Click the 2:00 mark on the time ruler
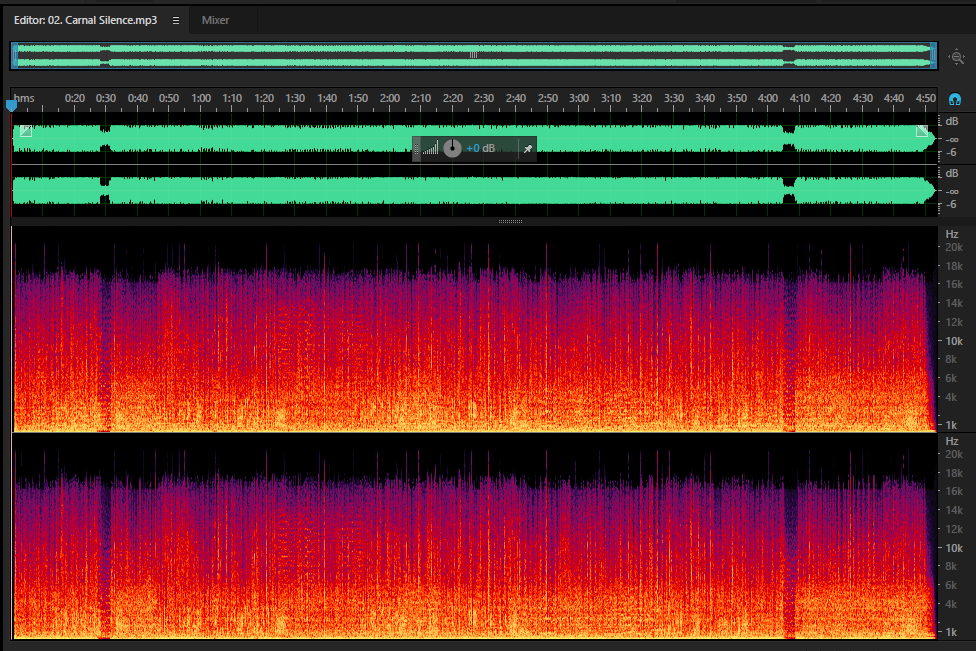Viewport: 976px width, 651px height. tap(390, 98)
